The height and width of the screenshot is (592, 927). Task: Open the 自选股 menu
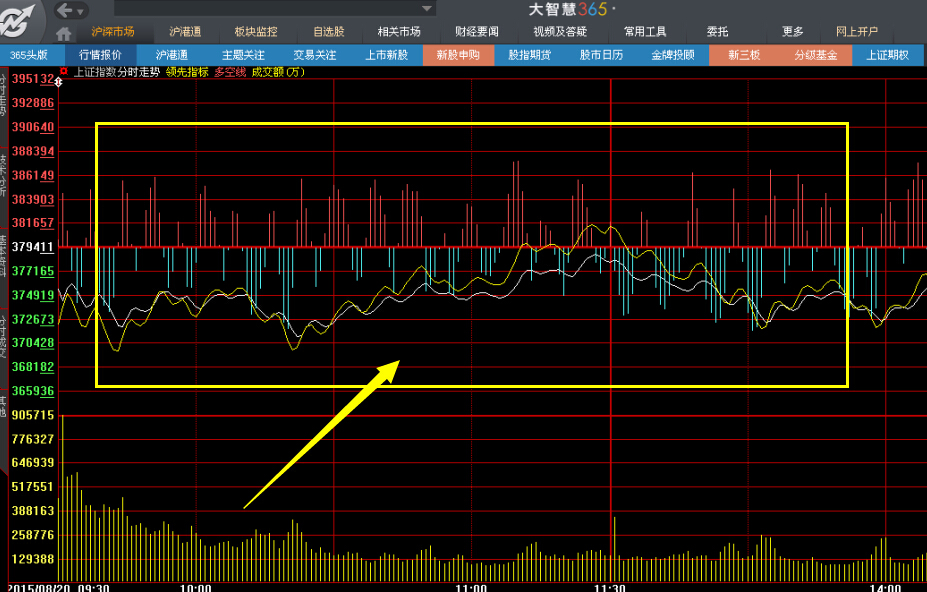click(x=328, y=32)
